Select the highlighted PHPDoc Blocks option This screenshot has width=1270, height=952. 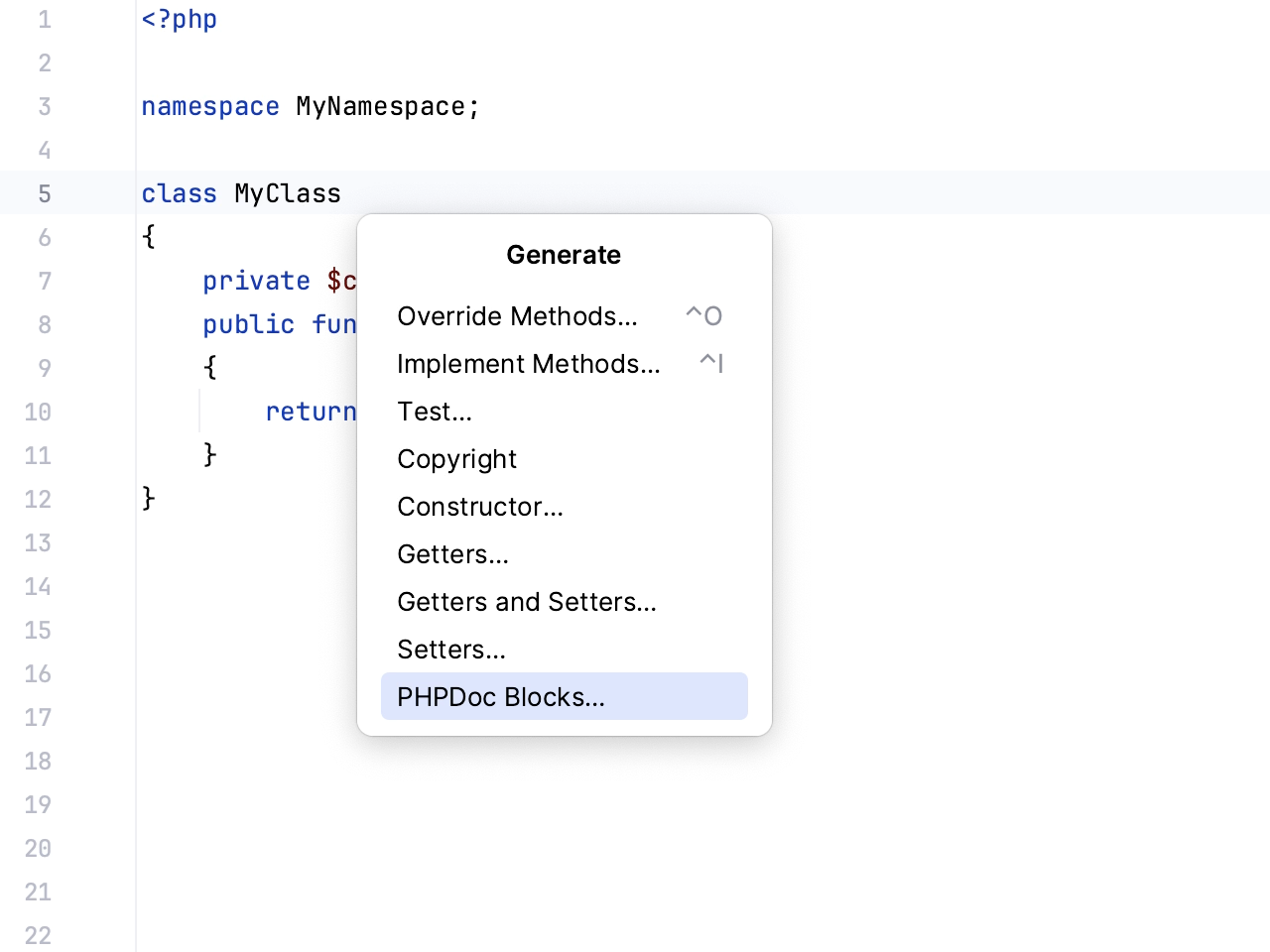[x=500, y=697]
